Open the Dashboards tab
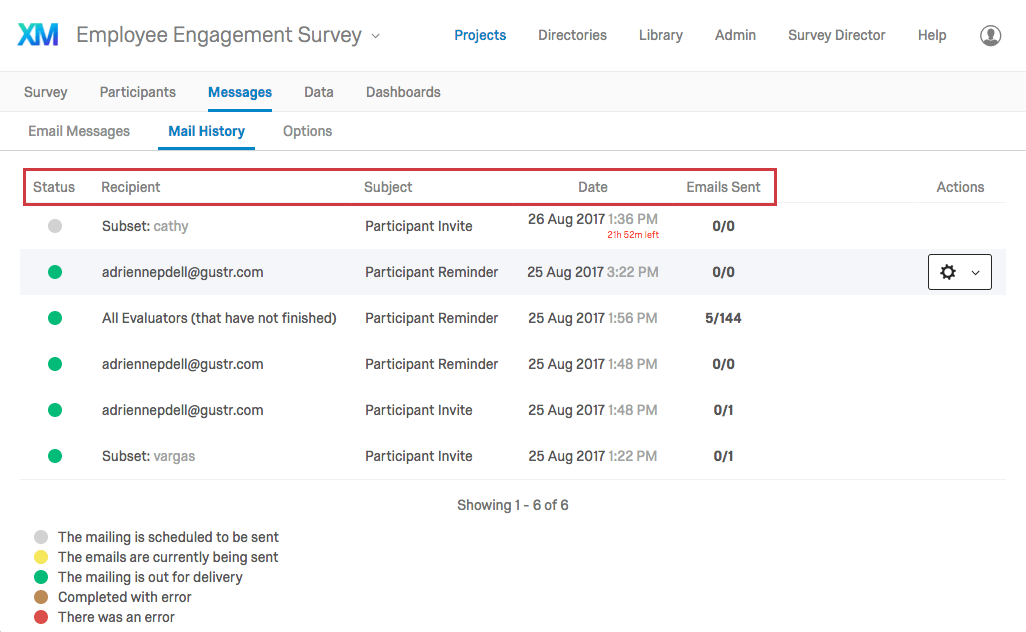The width and height of the screenshot is (1026, 632). coord(403,92)
